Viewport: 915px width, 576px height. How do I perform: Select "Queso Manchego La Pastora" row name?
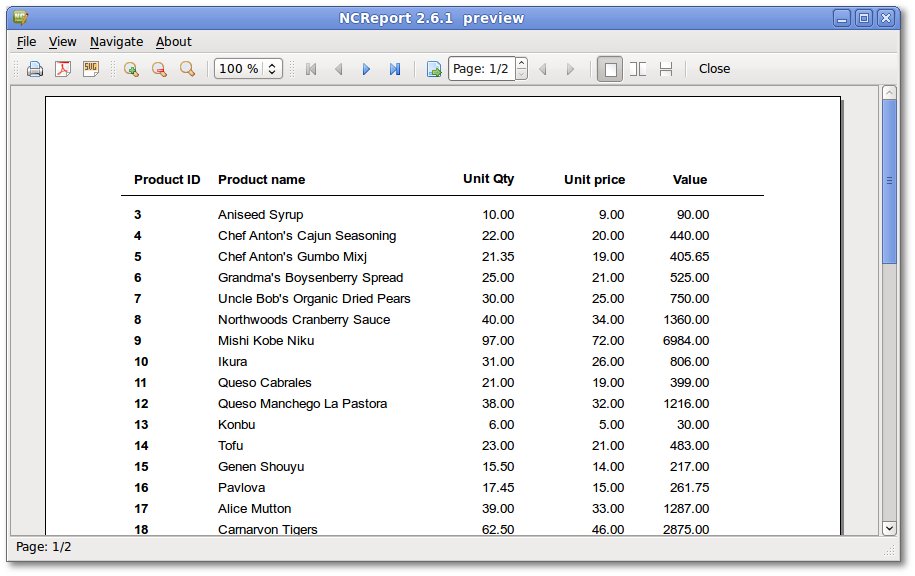point(302,404)
